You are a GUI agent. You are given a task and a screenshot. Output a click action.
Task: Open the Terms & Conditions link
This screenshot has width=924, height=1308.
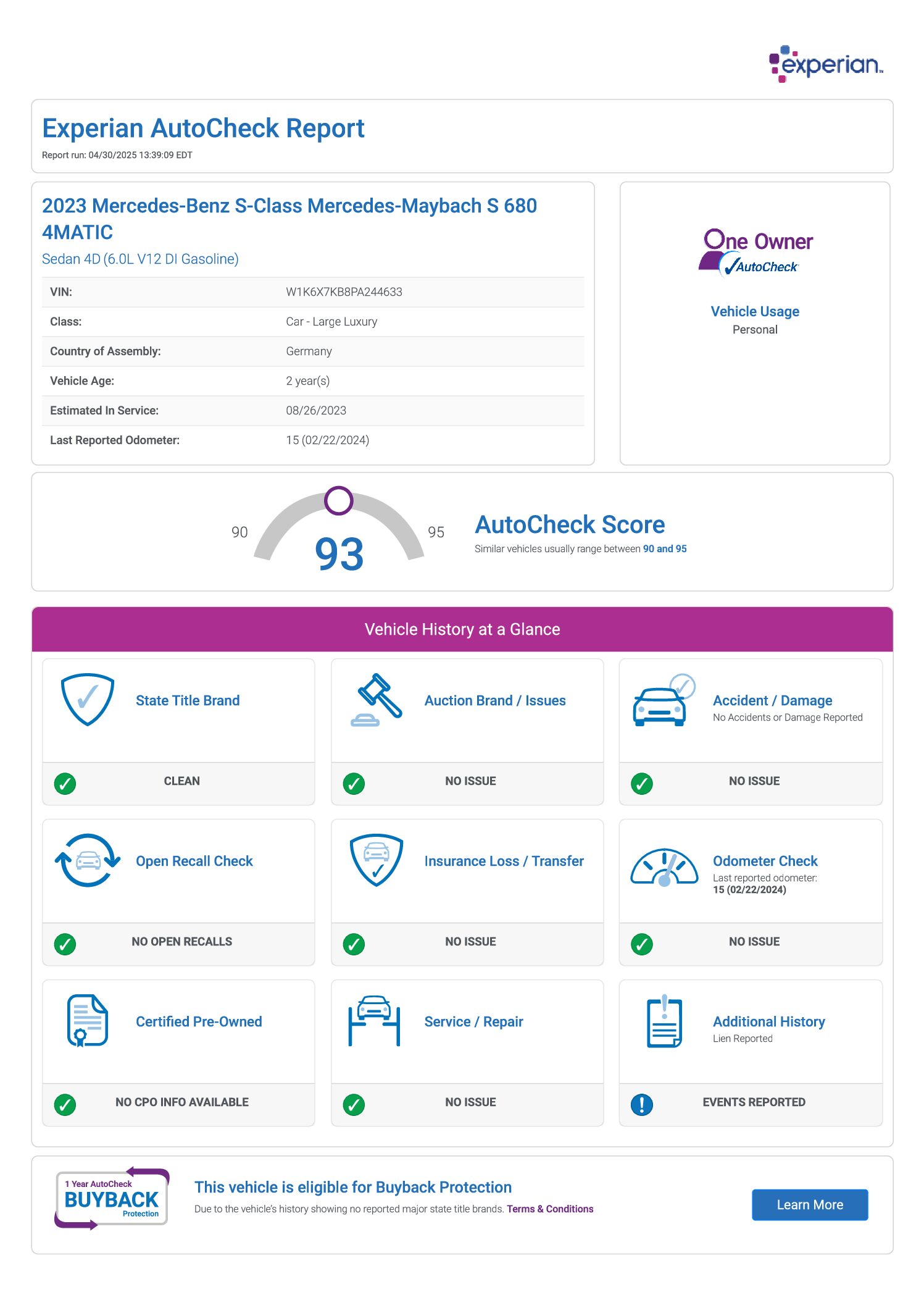point(550,1209)
